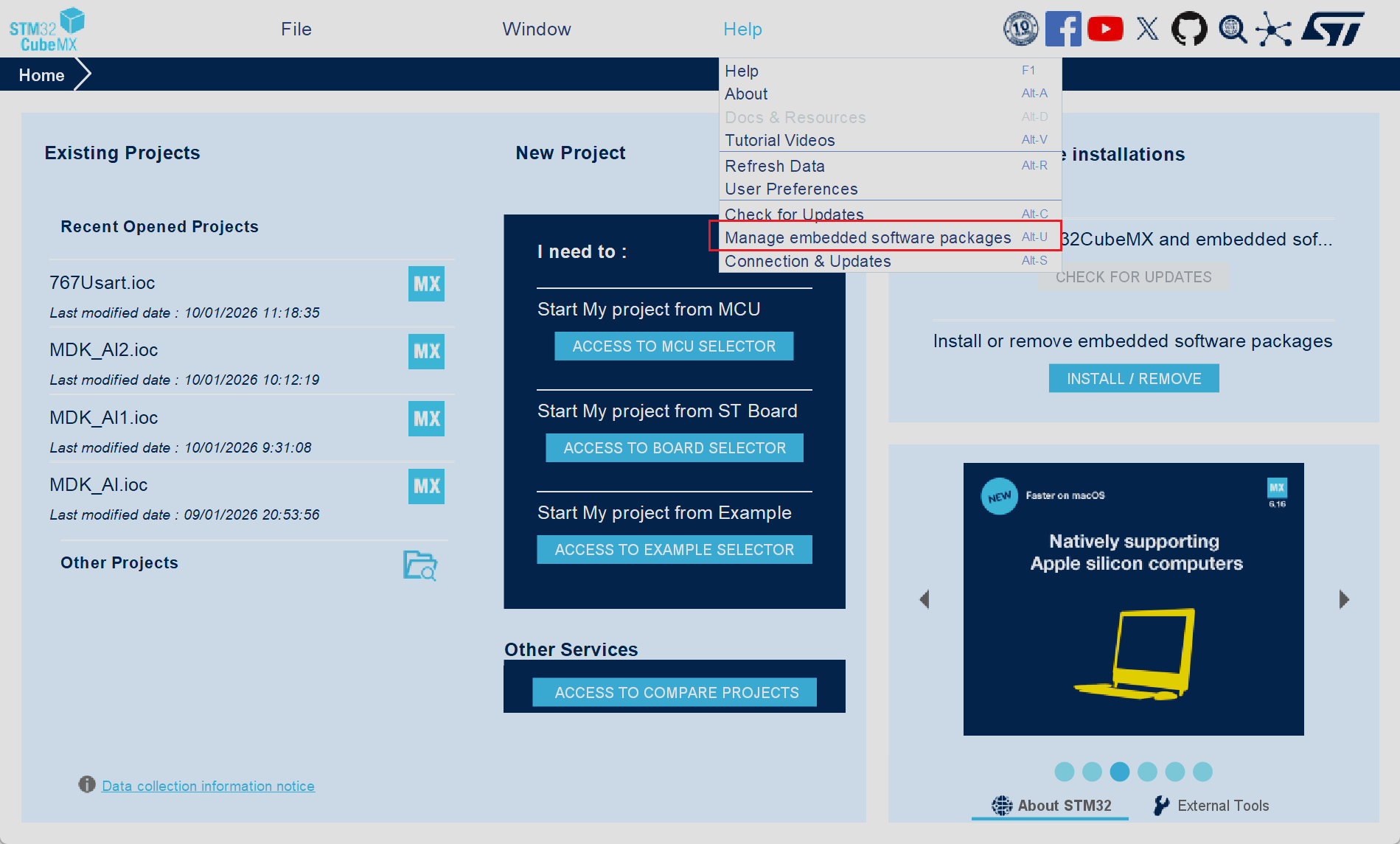Select User Preferences menu item

coord(890,189)
